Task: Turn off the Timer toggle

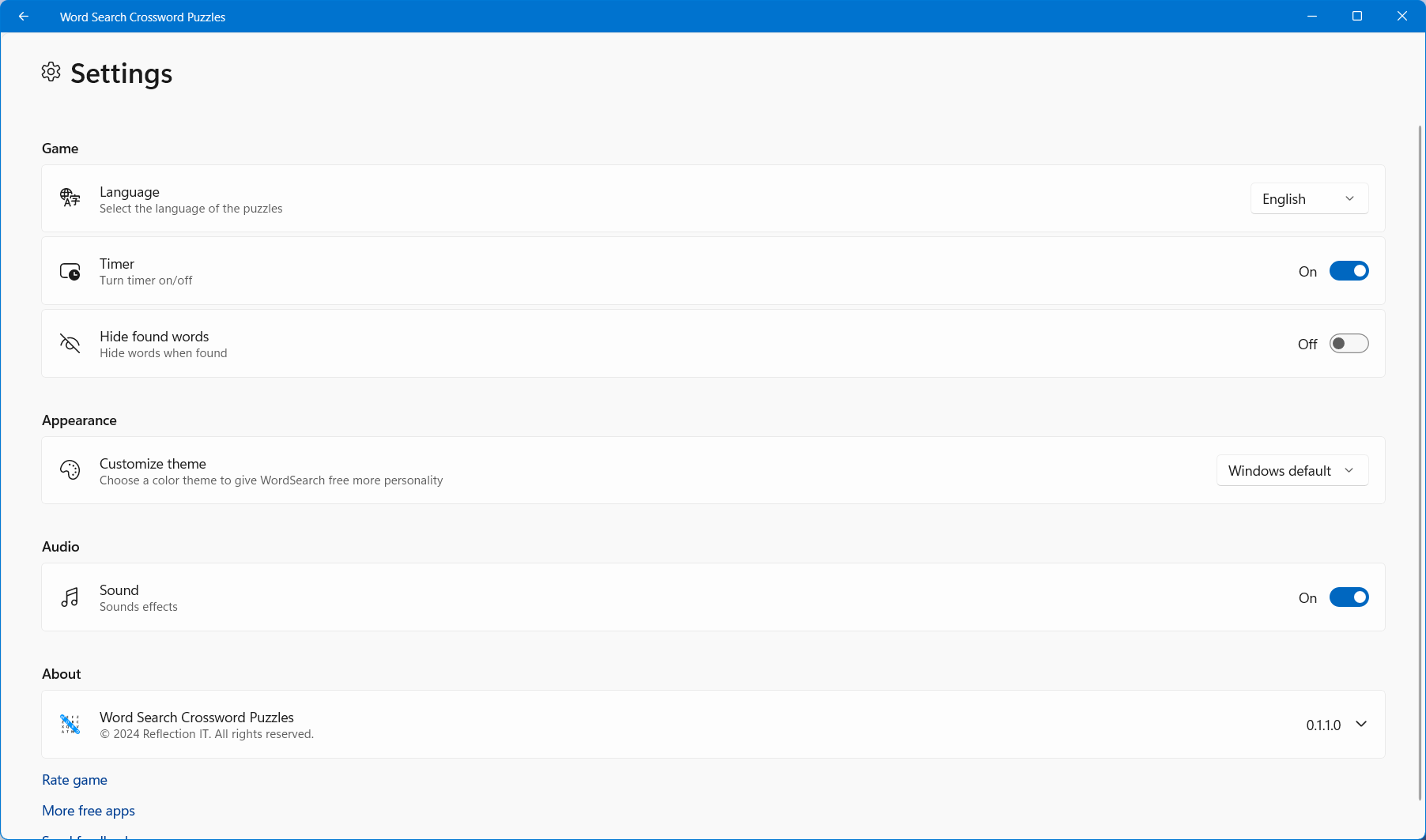Action: tap(1349, 270)
